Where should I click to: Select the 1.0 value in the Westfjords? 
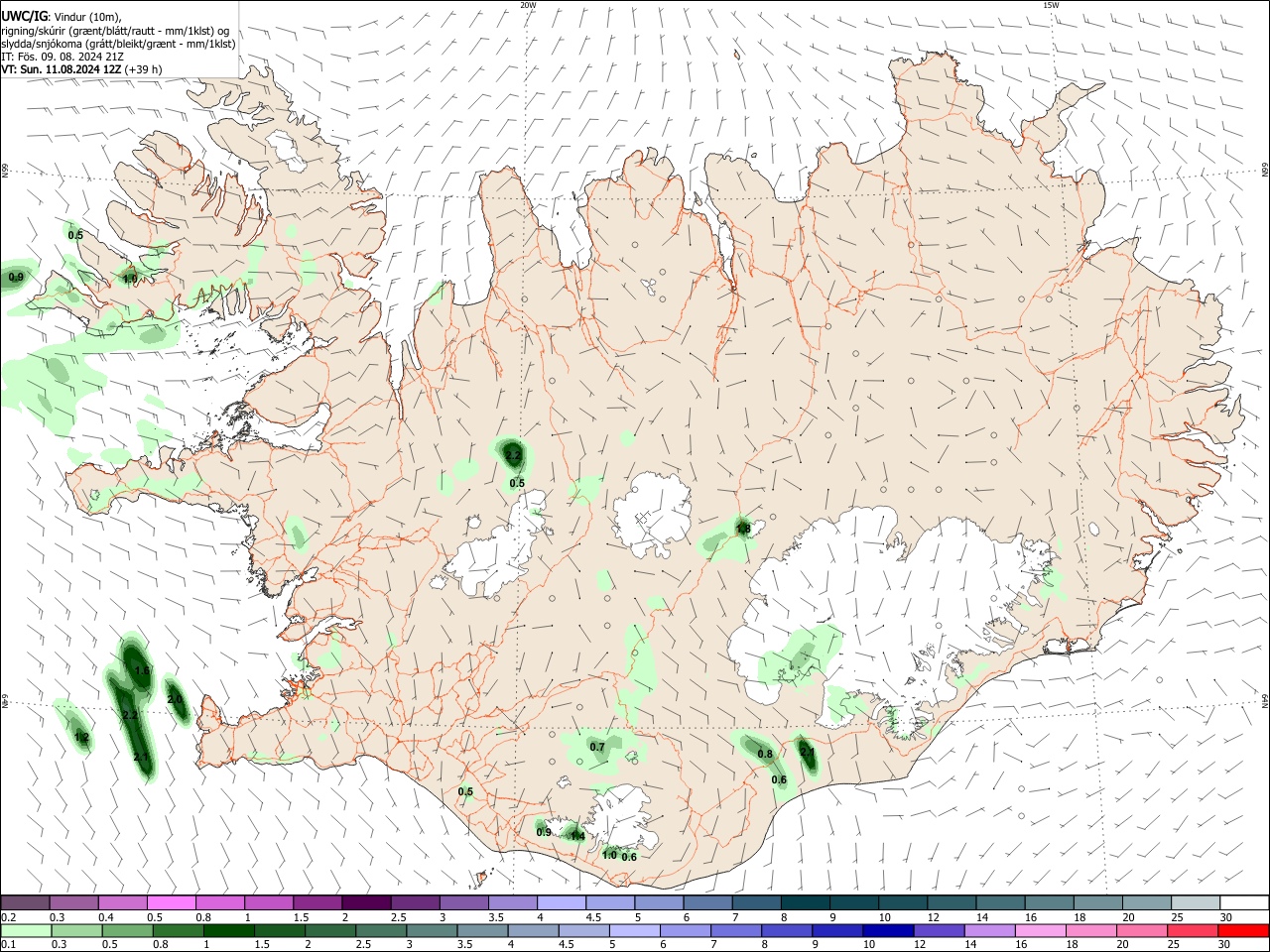[x=129, y=279]
